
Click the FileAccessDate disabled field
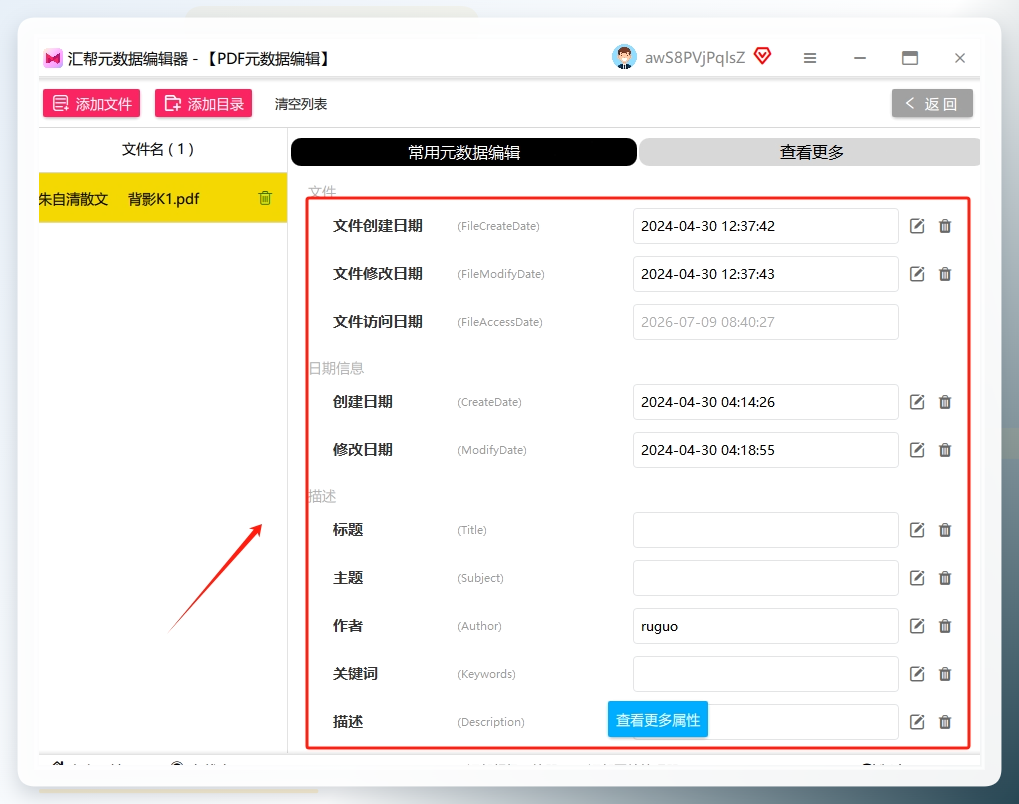click(766, 322)
